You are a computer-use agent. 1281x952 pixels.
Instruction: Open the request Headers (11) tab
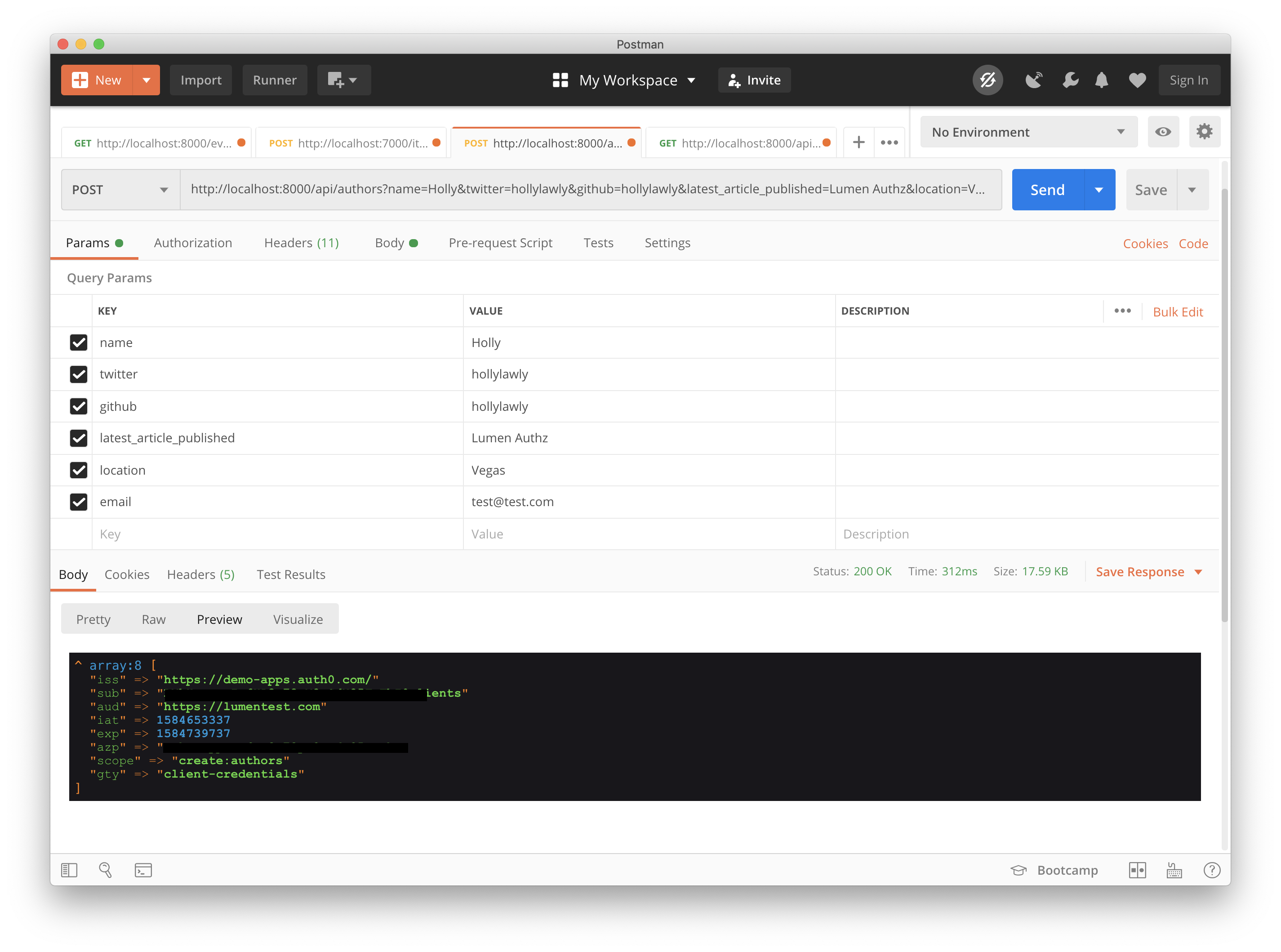(x=302, y=243)
